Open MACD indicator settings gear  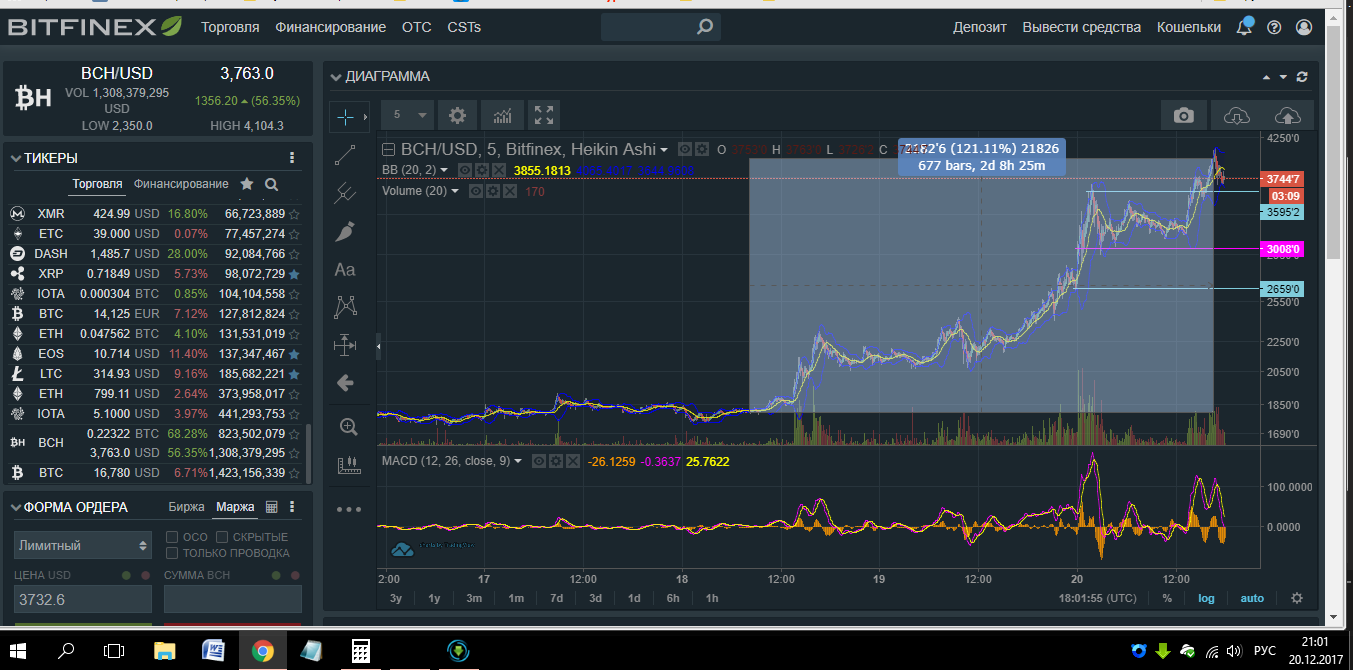[x=555, y=461]
